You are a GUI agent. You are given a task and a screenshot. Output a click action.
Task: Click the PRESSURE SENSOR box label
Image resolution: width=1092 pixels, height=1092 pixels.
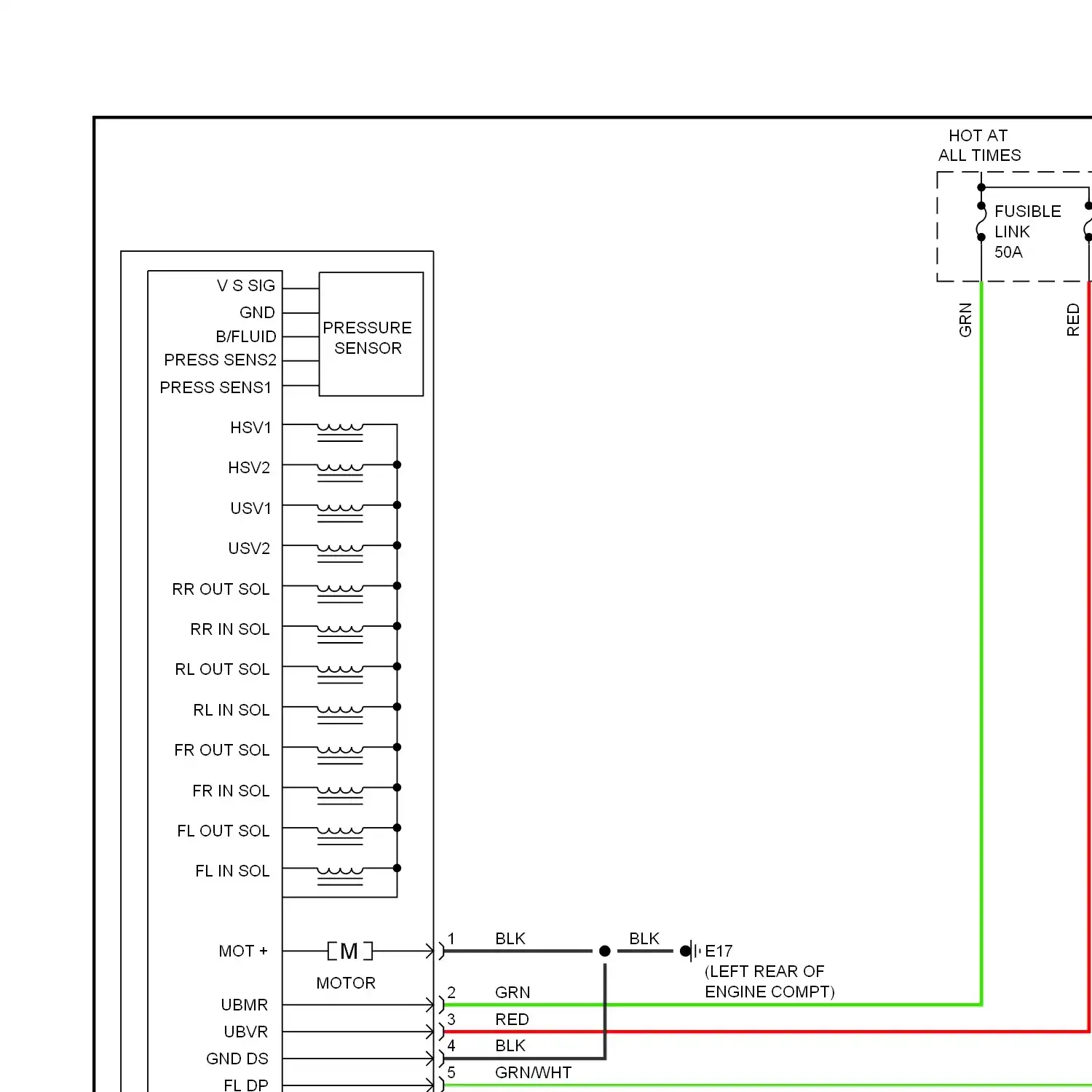tap(368, 338)
